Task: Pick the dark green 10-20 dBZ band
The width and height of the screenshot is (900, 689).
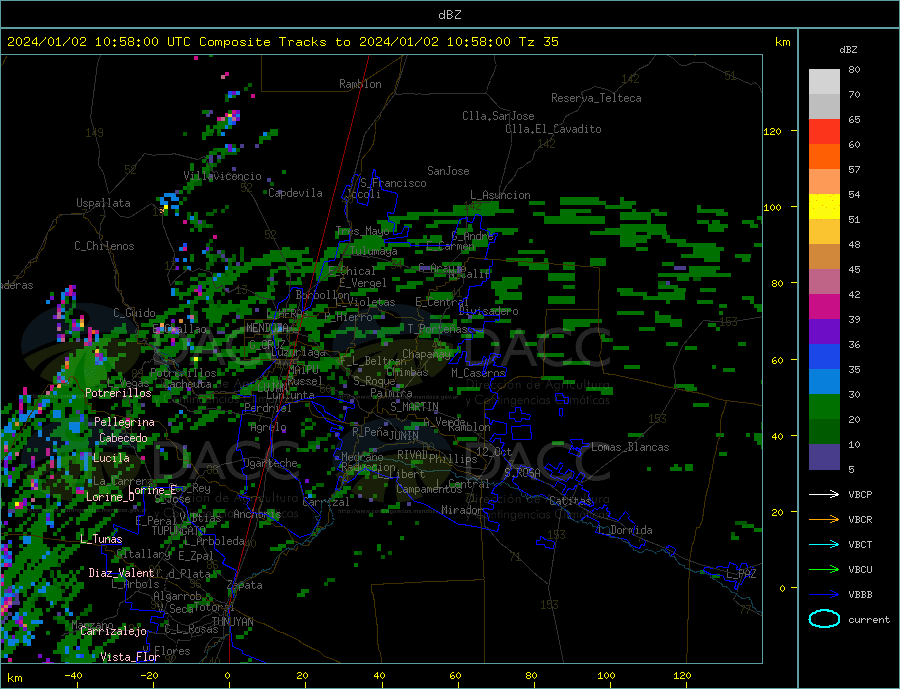Action: (824, 432)
